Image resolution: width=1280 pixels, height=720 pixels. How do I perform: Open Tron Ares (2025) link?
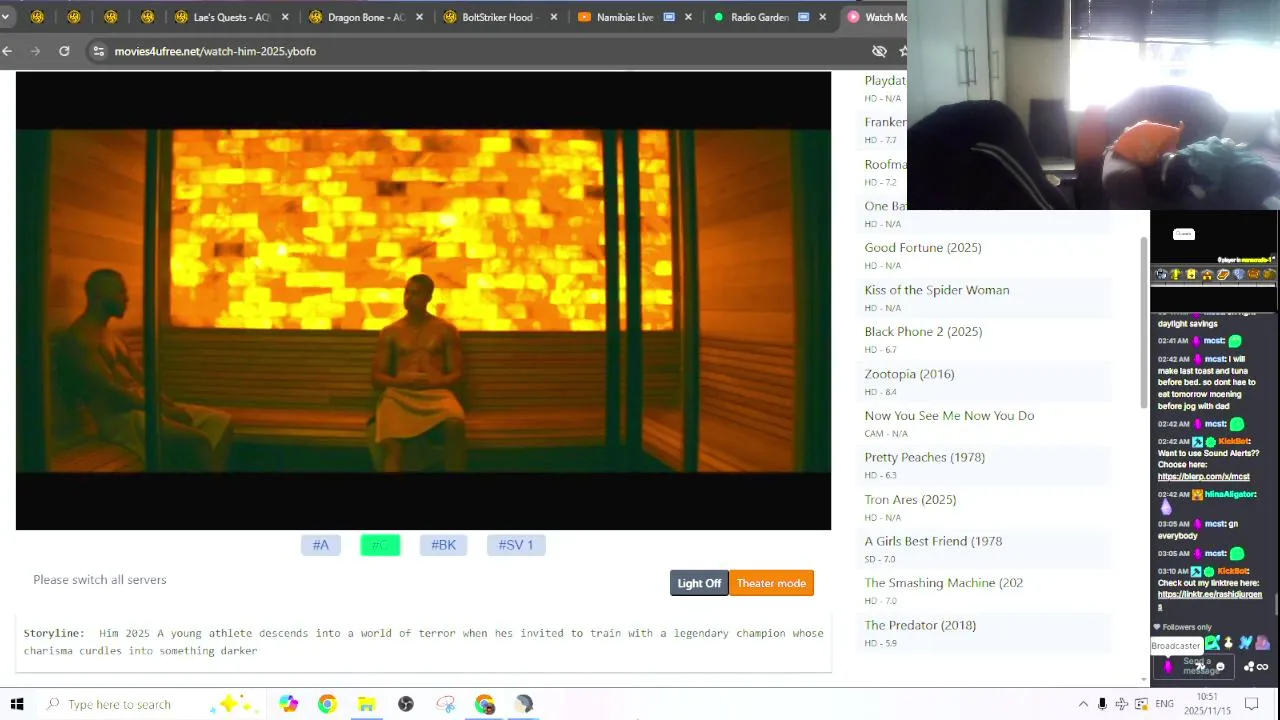tap(910, 500)
